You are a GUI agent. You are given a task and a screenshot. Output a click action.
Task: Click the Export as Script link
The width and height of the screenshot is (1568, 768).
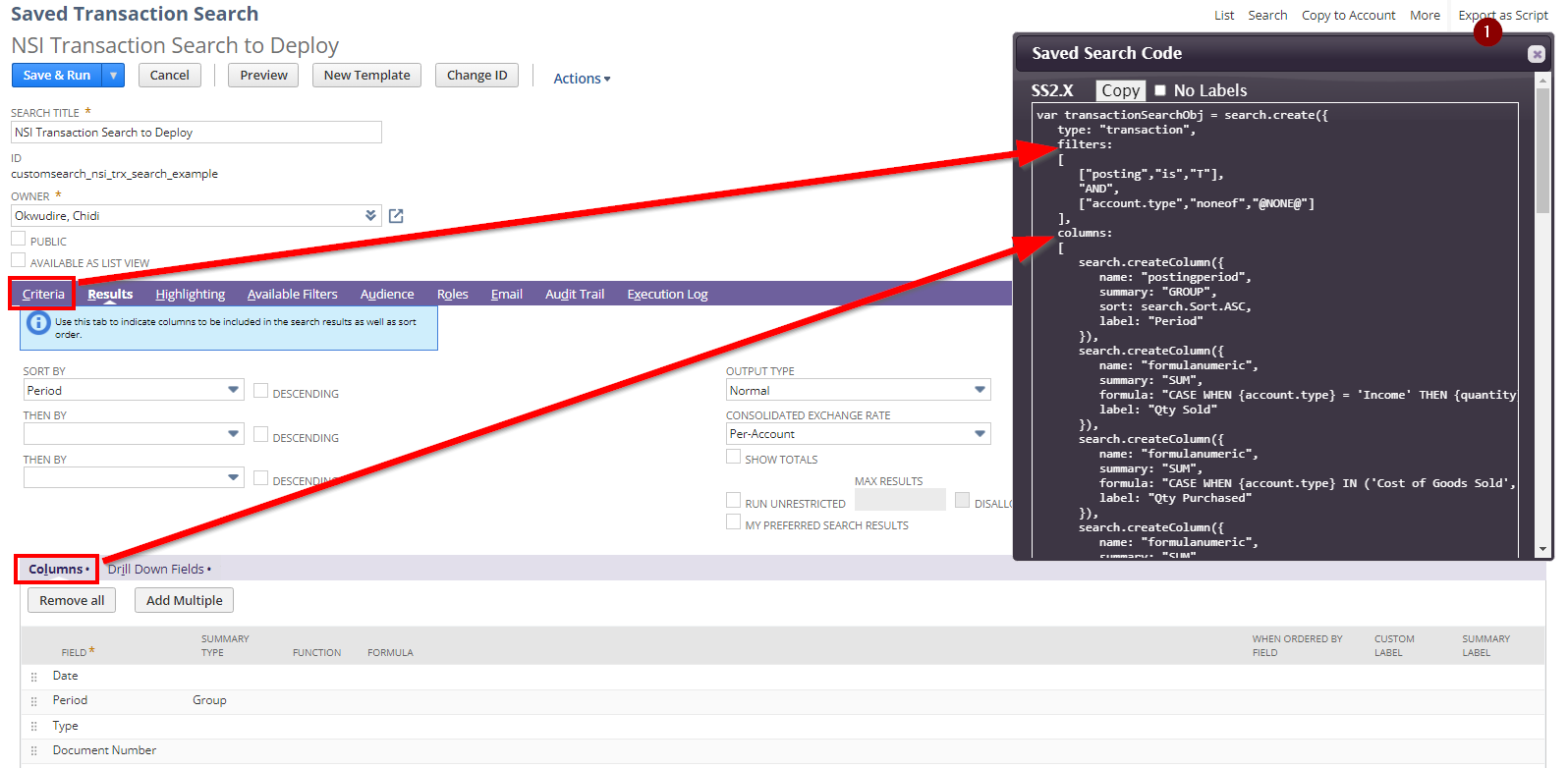[x=1503, y=15]
